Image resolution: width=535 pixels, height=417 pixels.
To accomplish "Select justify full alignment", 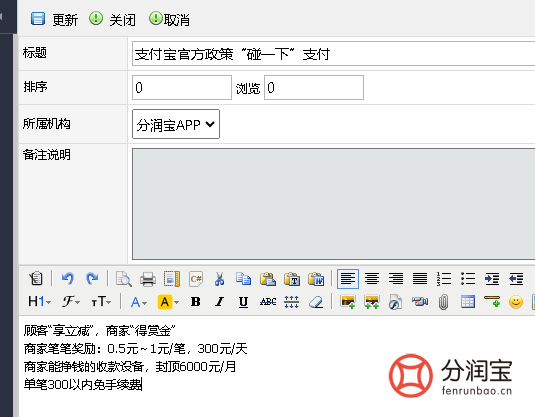I will click(x=420, y=278).
